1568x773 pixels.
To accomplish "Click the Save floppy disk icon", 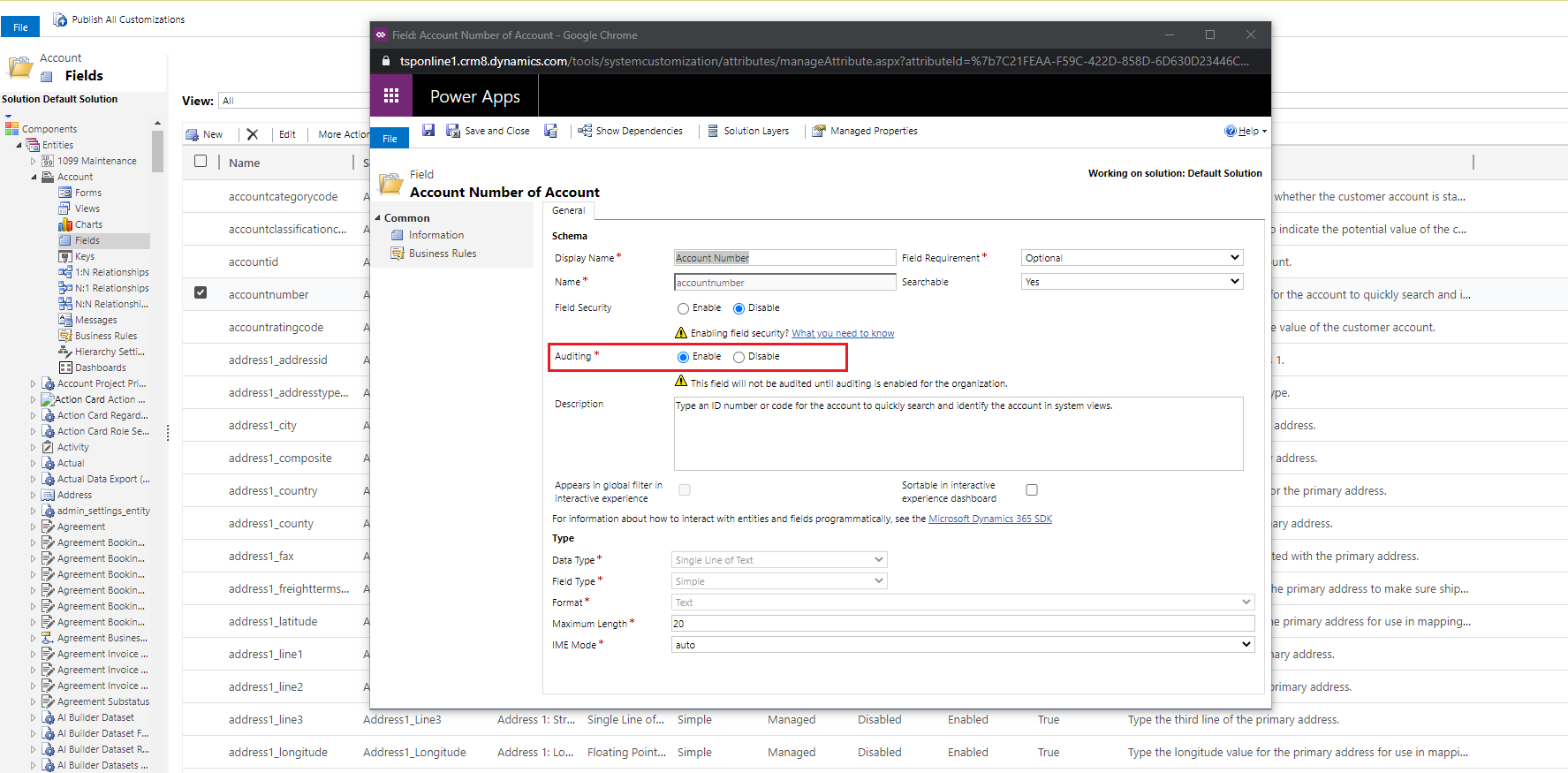I will click(x=428, y=131).
